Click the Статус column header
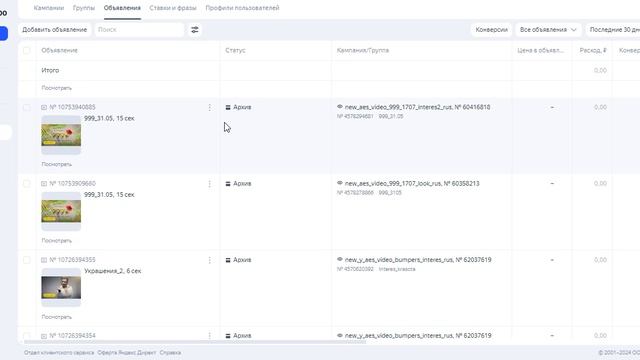 [x=235, y=51]
